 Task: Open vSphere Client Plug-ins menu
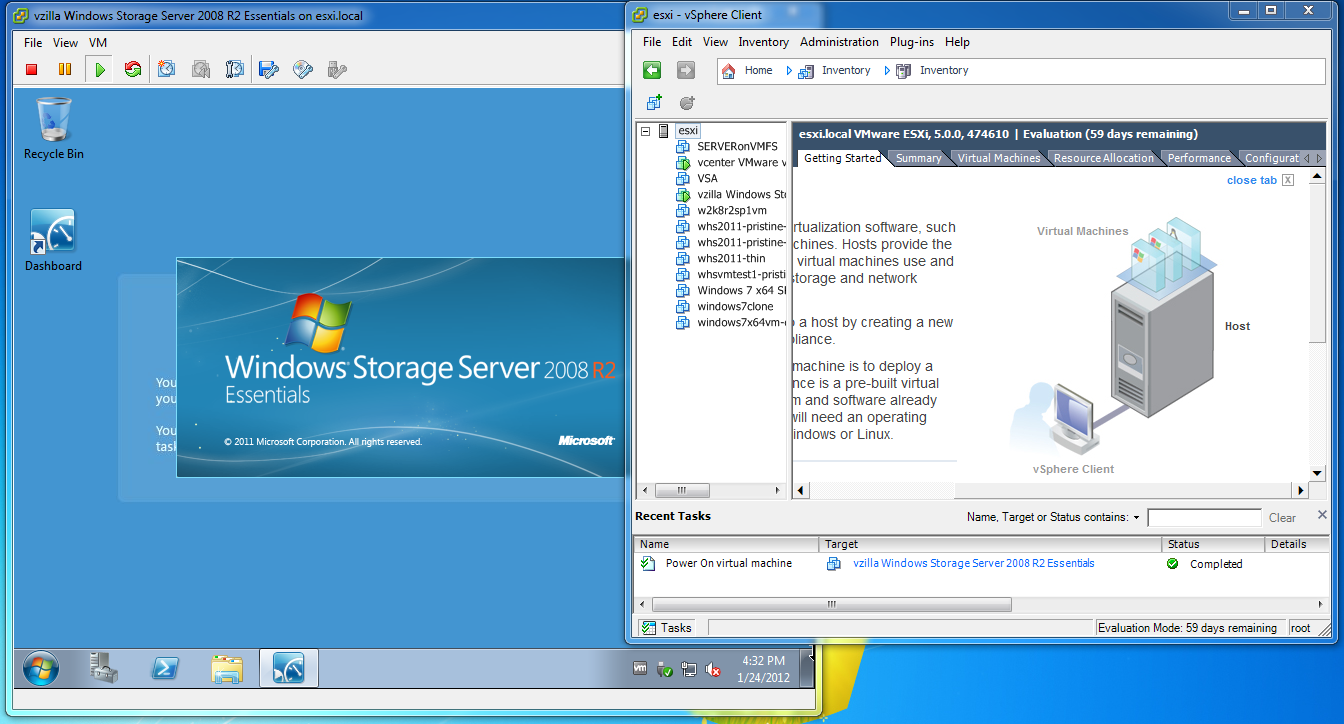[912, 42]
